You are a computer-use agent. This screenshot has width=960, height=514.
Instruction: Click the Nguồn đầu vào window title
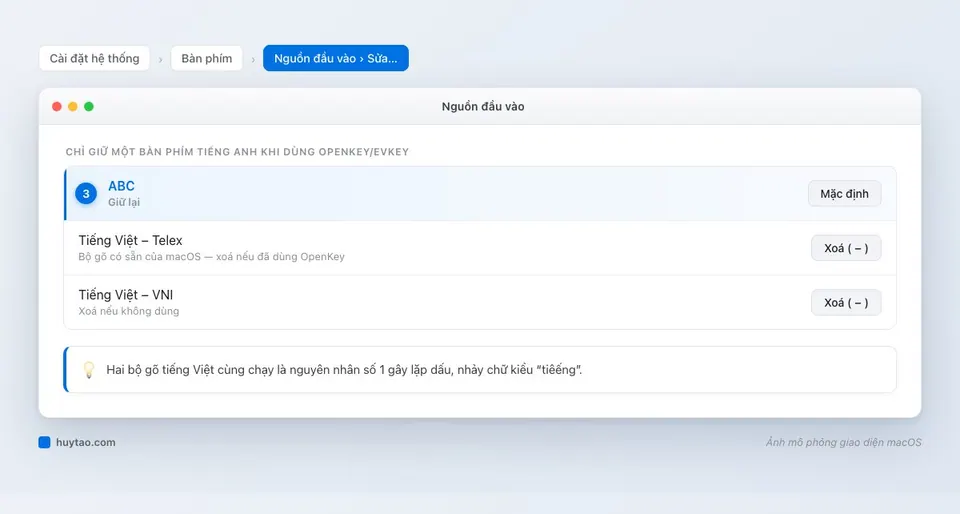click(x=483, y=106)
